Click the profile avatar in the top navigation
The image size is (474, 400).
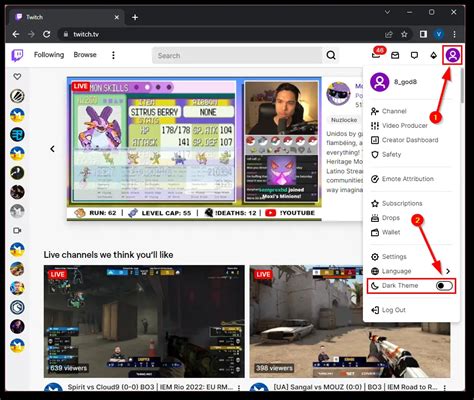453,55
